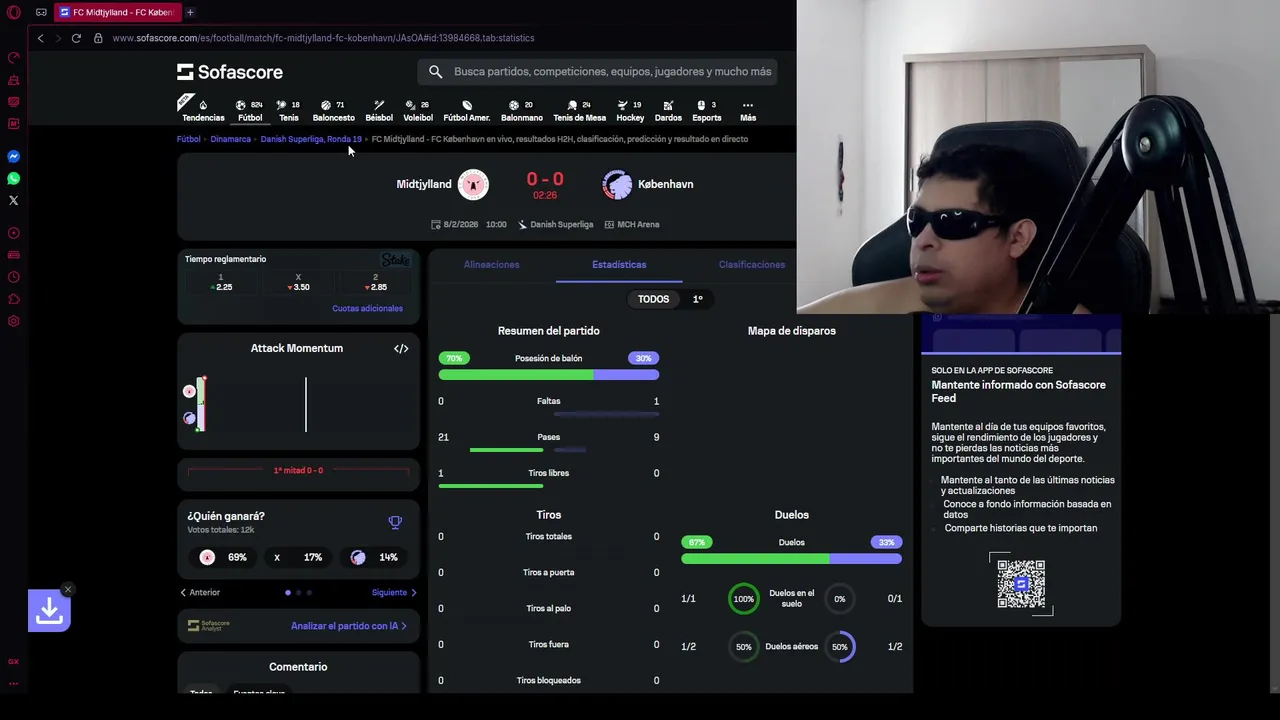Select the TODOS period toggle

coord(653,299)
